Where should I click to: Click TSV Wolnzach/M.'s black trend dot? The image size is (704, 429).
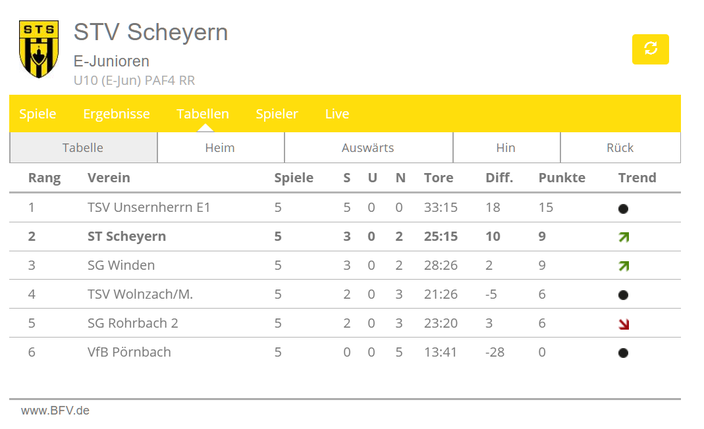(x=623, y=295)
